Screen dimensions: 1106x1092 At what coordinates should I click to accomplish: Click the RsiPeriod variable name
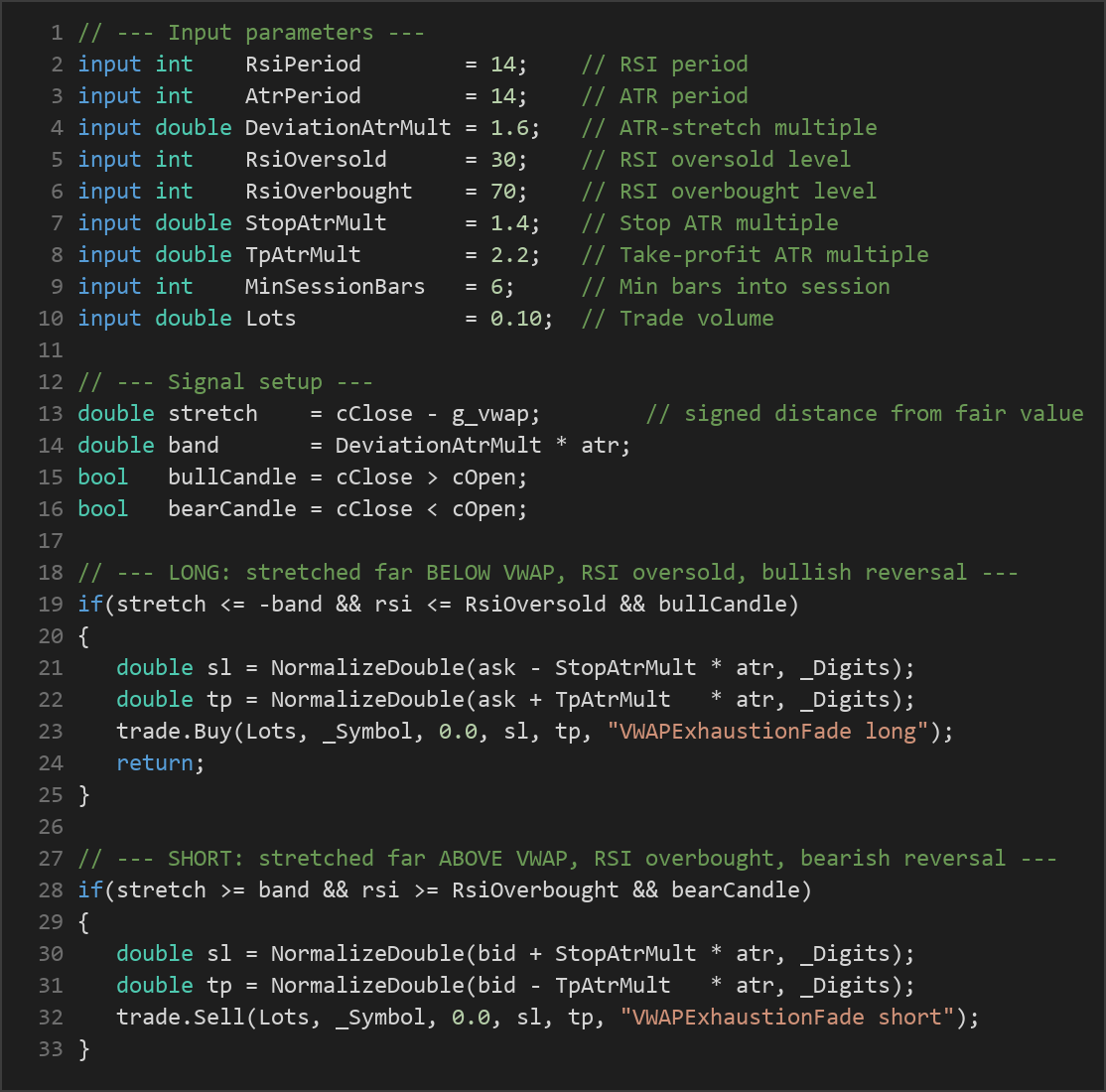click(x=303, y=65)
